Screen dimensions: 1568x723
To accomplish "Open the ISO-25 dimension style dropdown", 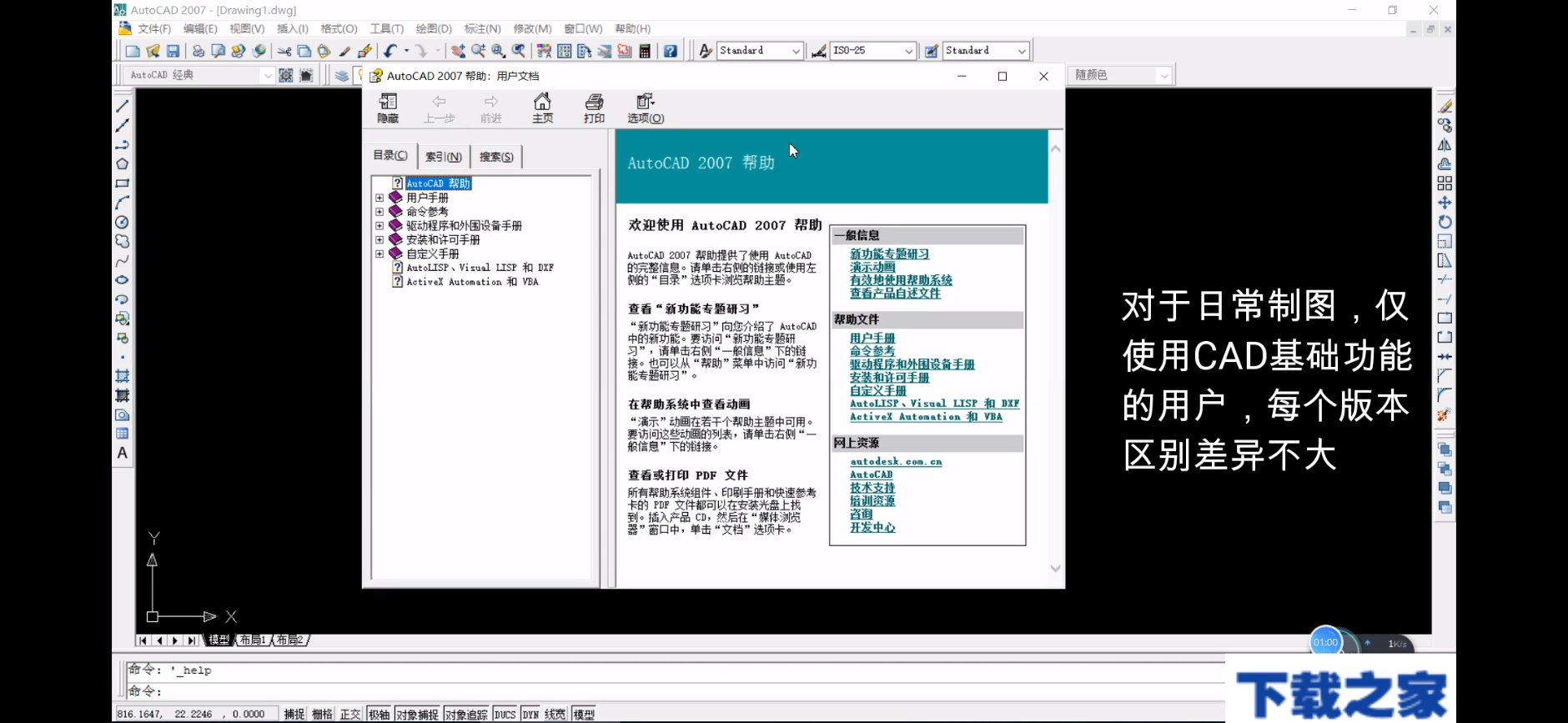I will [x=908, y=51].
